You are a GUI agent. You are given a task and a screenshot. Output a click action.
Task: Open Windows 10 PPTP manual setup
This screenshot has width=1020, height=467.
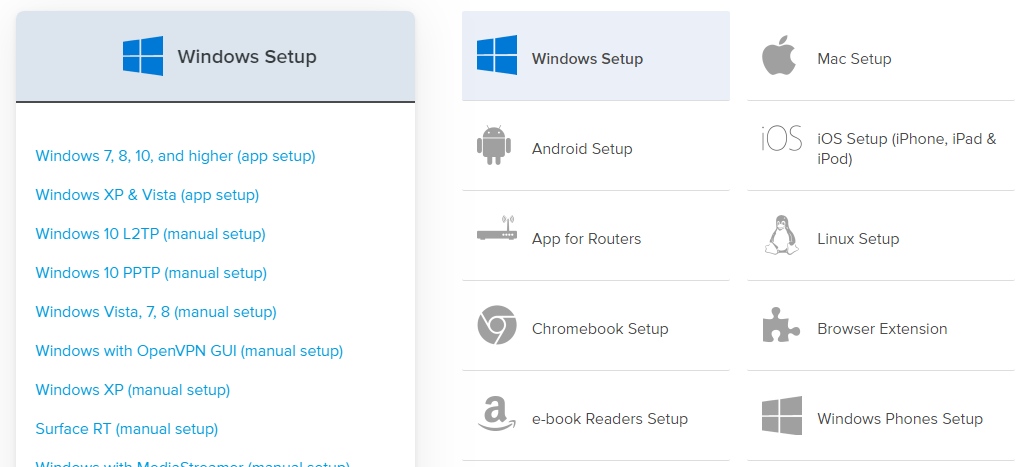[x=151, y=273]
